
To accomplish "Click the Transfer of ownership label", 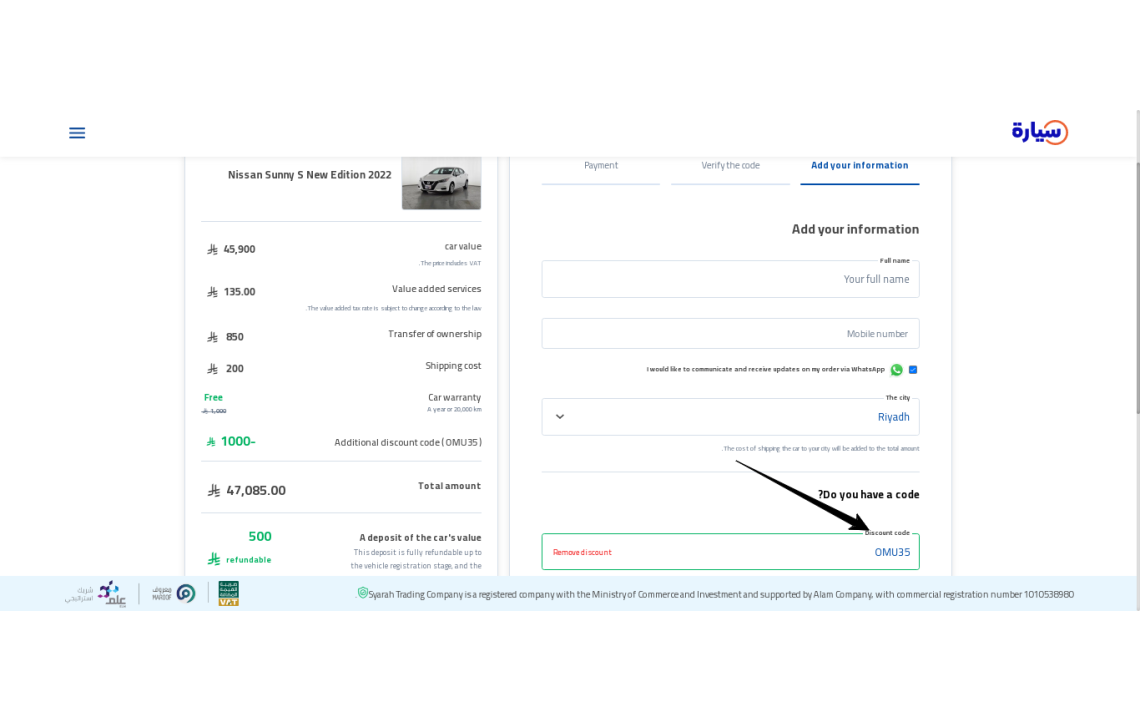I will point(435,334).
